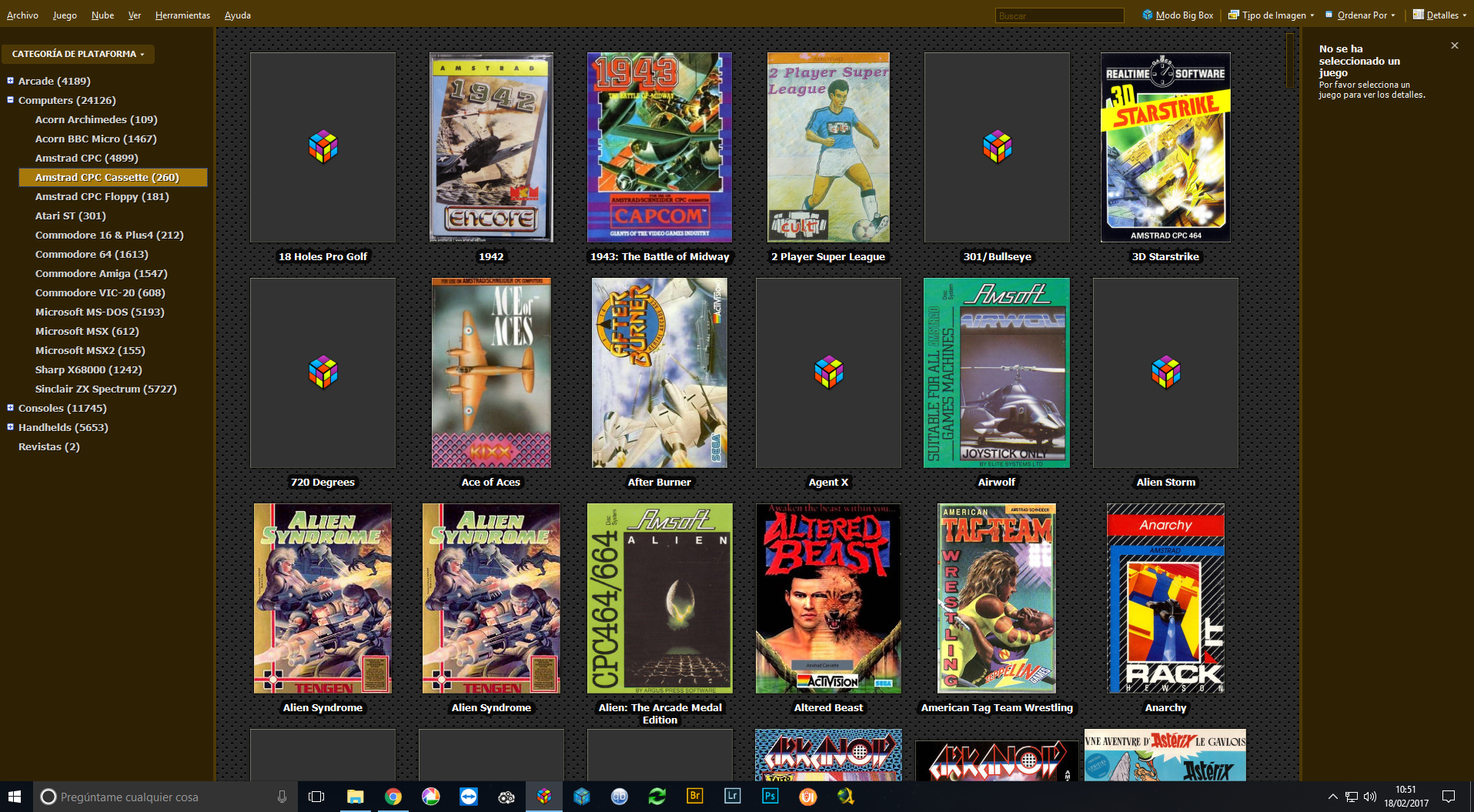Select the 3D Starstrike cover
Image resolution: width=1474 pixels, height=812 pixels.
1165,147
